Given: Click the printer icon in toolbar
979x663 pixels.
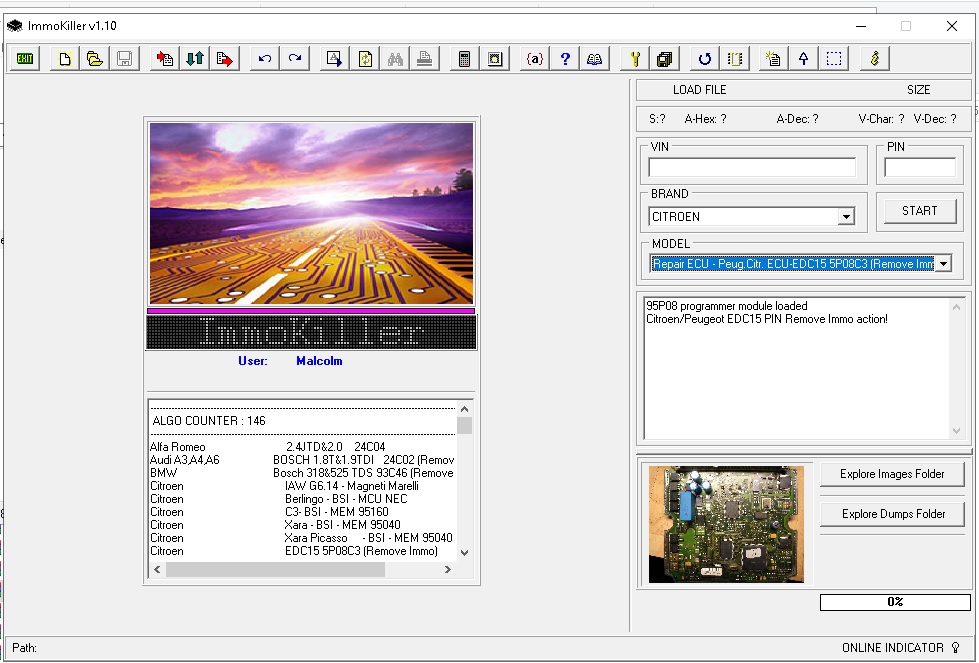Looking at the screenshot, I should [x=425, y=59].
